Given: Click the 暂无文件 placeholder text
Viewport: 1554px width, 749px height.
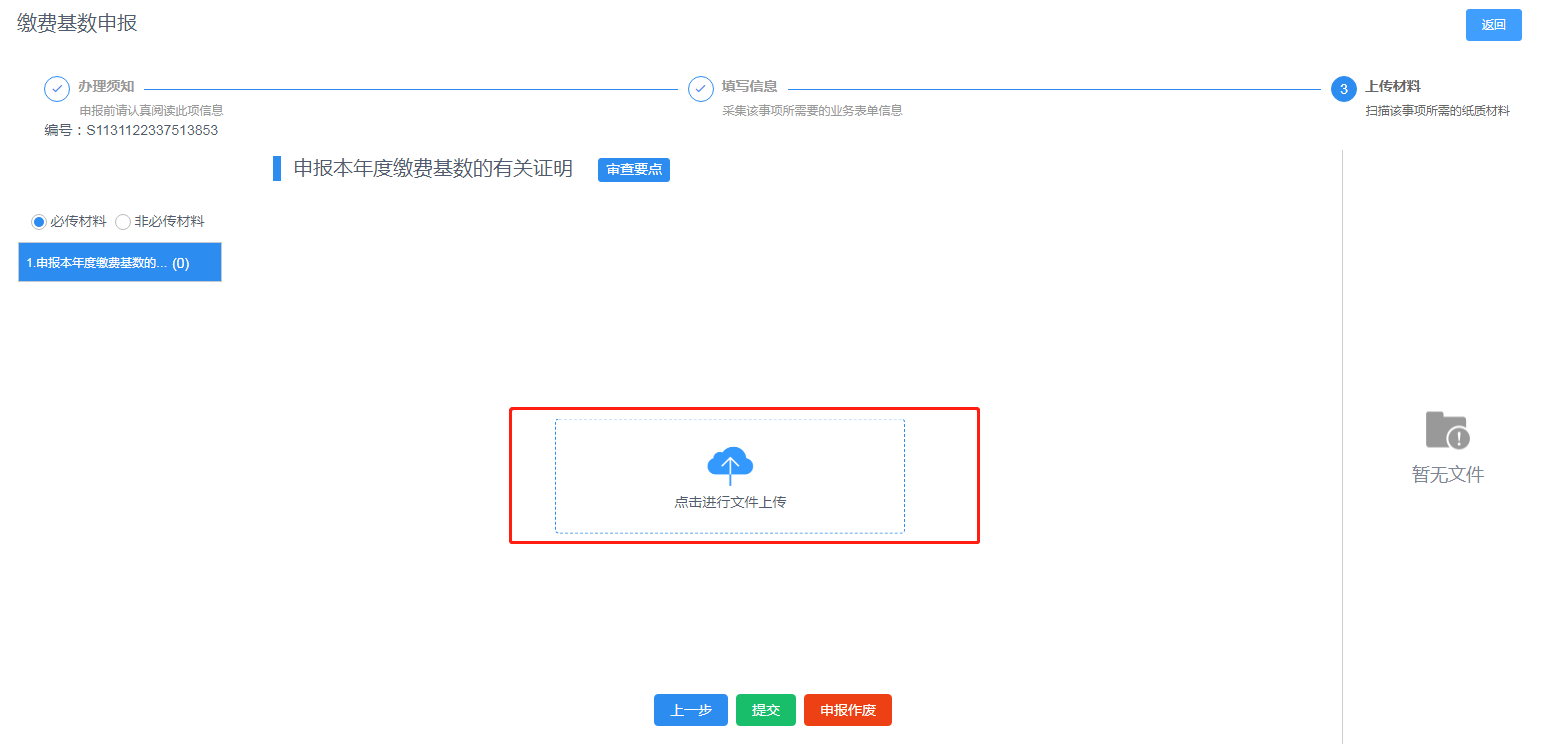Looking at the screenshot, I should 1447,475.
